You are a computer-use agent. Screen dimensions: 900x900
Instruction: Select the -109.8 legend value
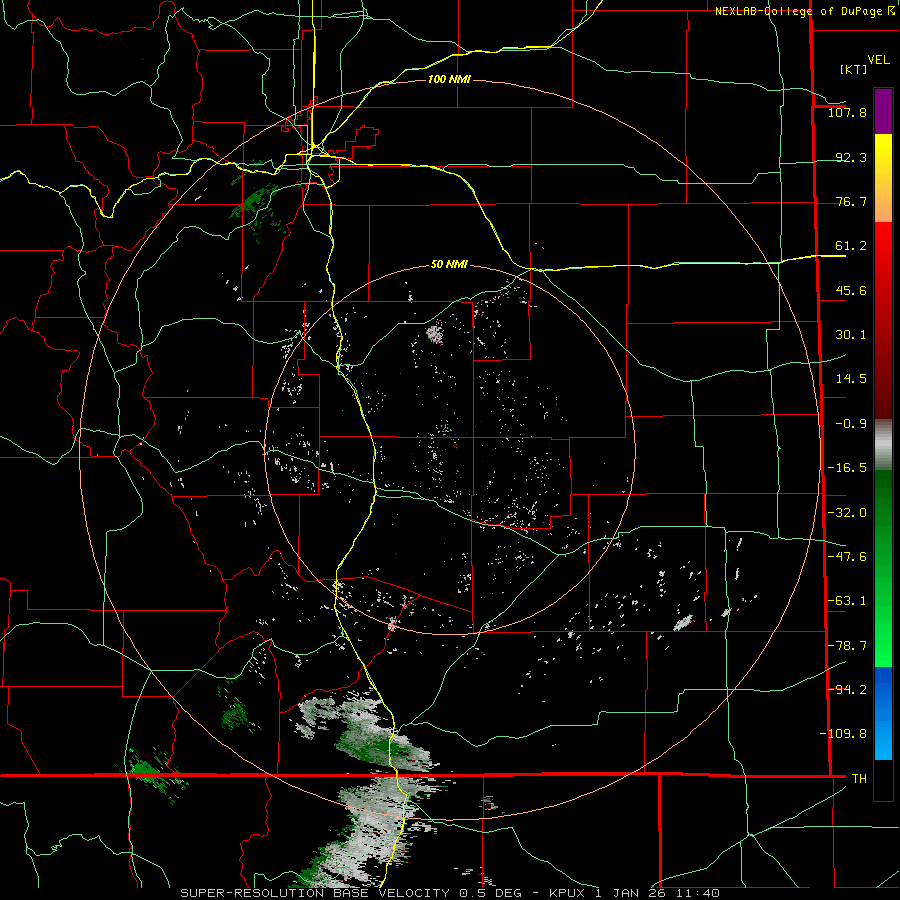[843, 734]
